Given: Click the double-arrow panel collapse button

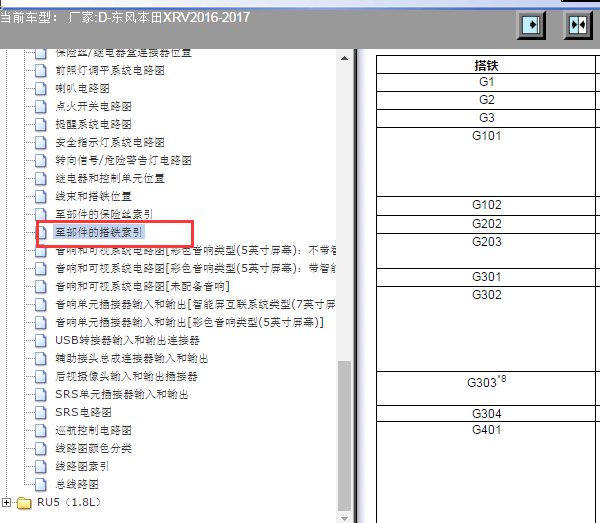Looking at the screenshot, I should [x=578, y=25].
